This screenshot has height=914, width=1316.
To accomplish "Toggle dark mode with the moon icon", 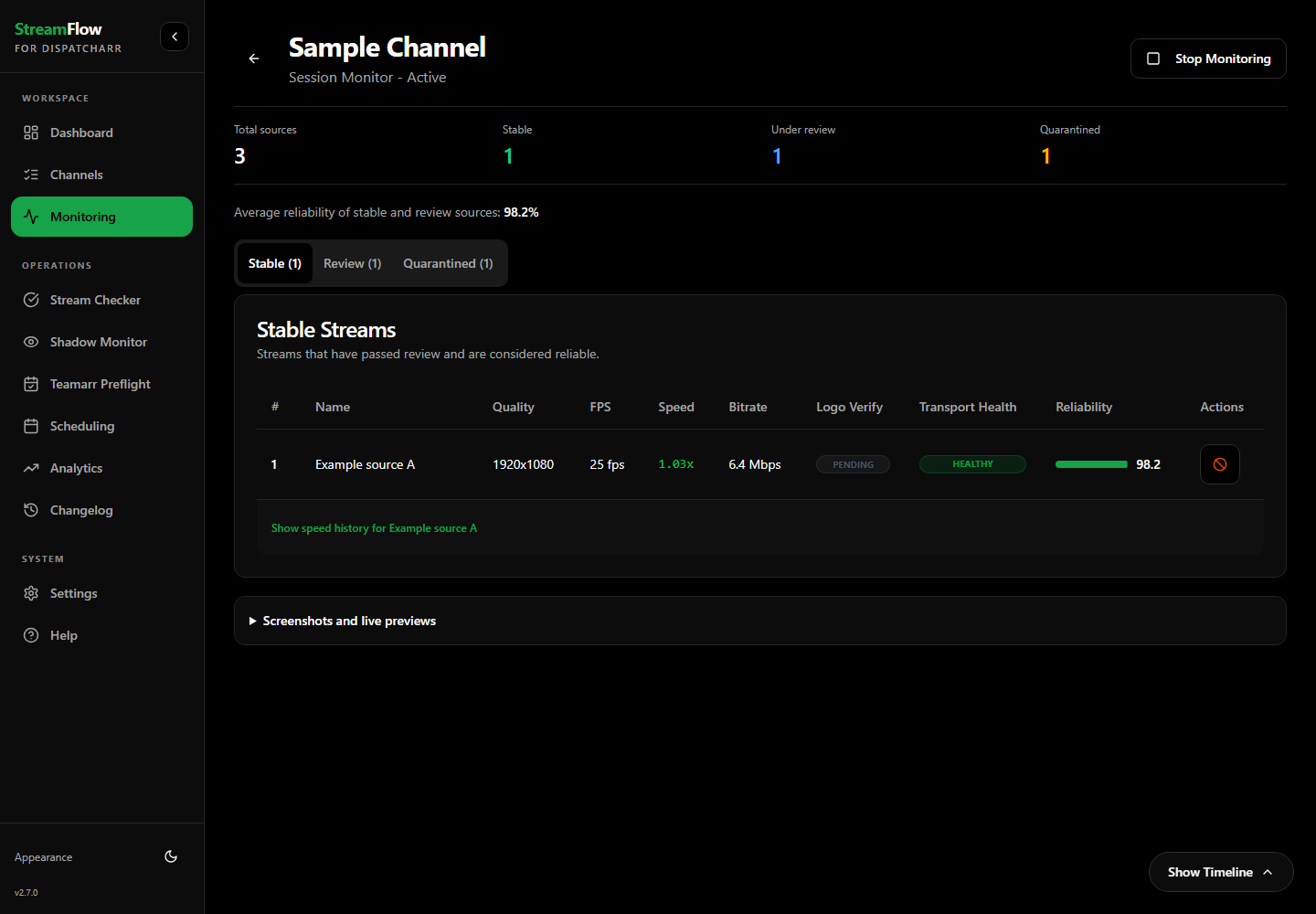I will [x=171, y=856].
